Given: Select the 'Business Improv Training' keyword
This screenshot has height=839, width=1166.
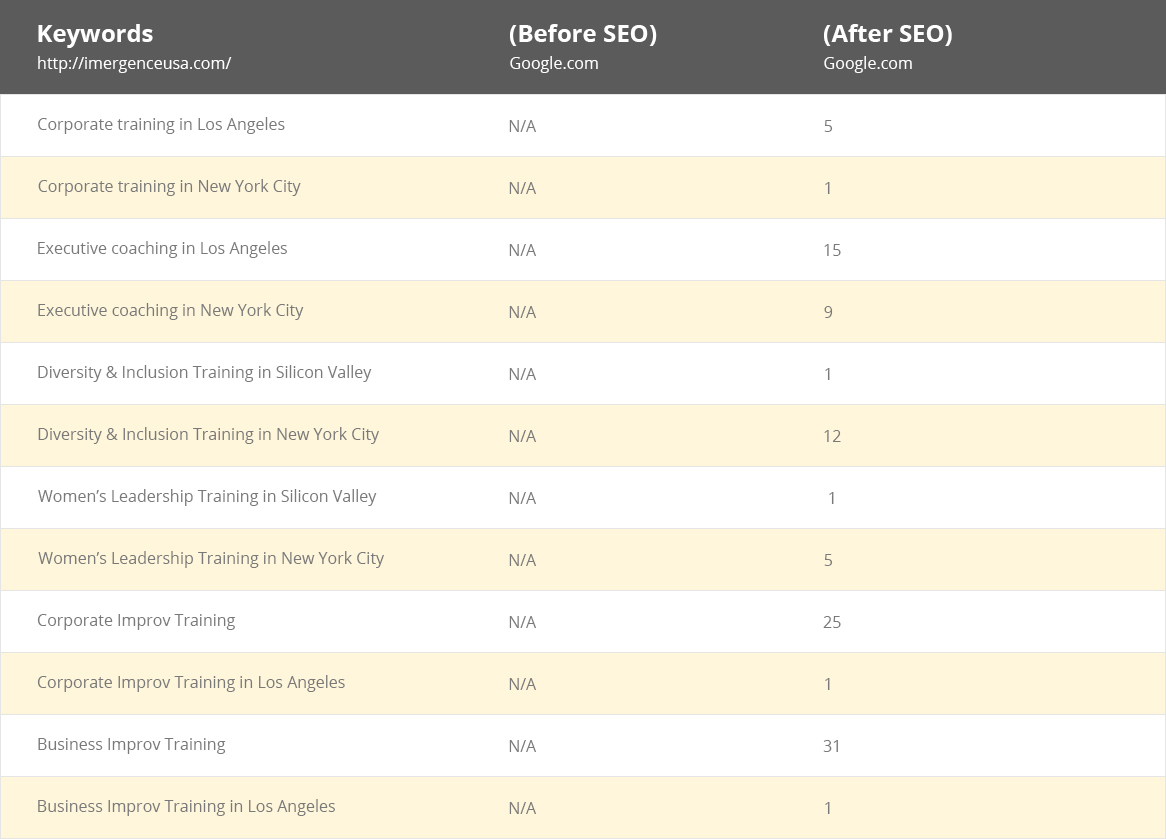Looking at the screenshot, I should click(x=131, y=745).
